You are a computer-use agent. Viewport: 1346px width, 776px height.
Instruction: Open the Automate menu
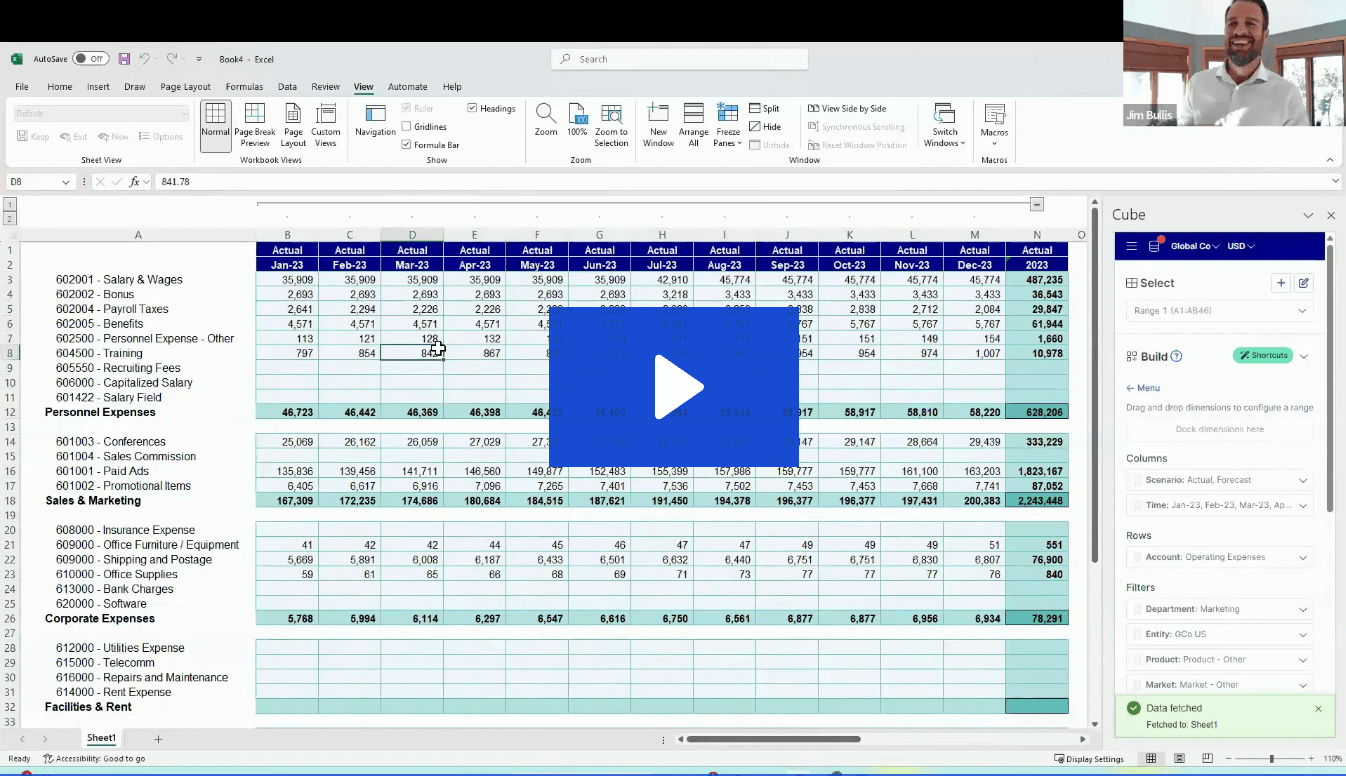[x=407, y=86]
